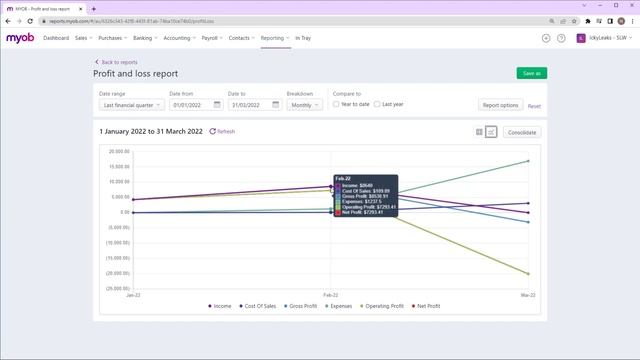This screenshot has width=640, height=360.
Task: Click the back arrow to reports
Action: (x=97, y=62)
